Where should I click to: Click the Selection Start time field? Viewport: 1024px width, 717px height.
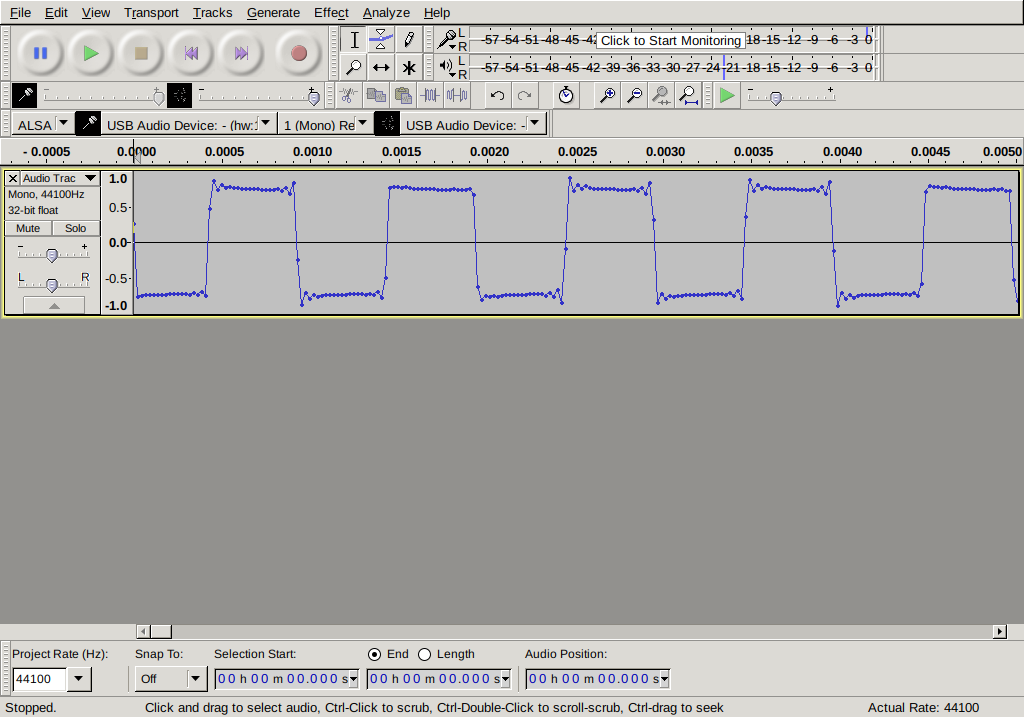(x=285, y=679)
